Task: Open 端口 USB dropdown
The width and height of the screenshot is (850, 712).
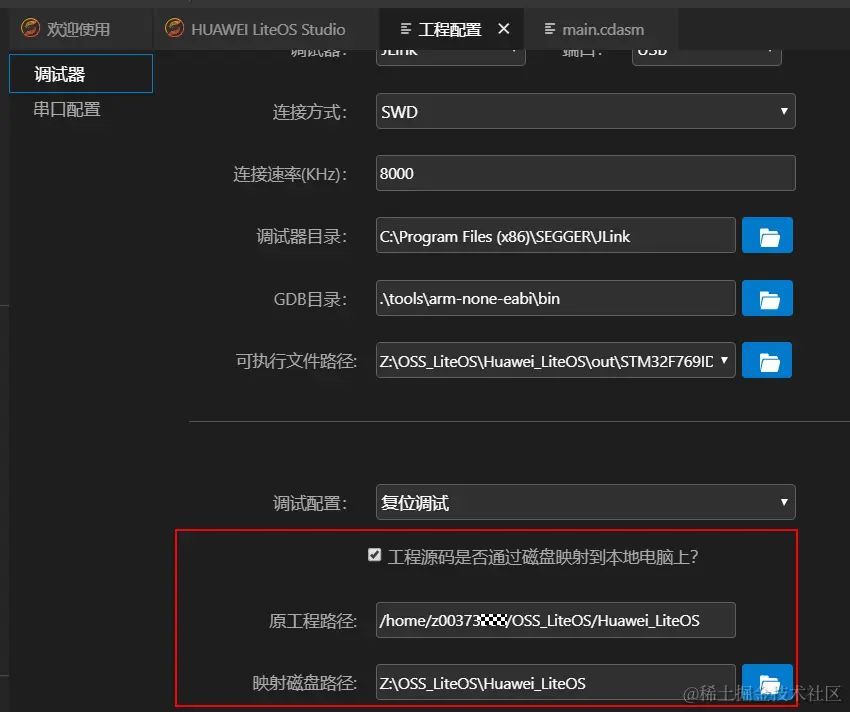Action: [706, 56]
